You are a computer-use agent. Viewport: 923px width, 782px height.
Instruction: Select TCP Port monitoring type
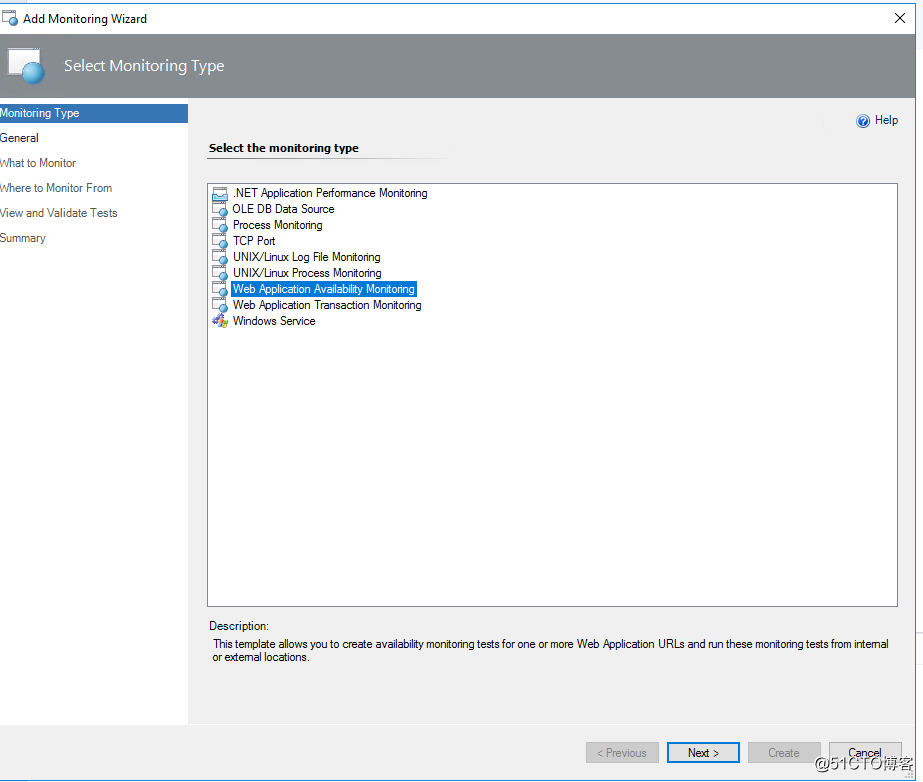pos(254,241)
